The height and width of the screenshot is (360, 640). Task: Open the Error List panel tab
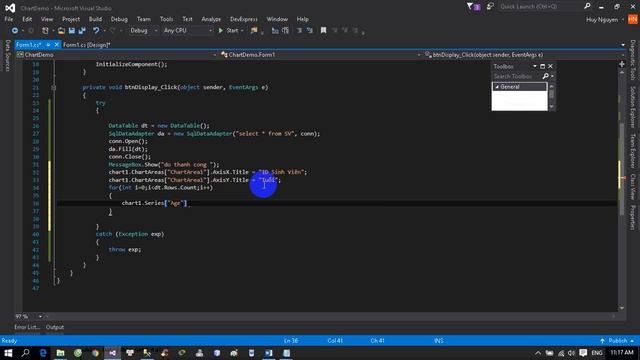pos(27,327)
